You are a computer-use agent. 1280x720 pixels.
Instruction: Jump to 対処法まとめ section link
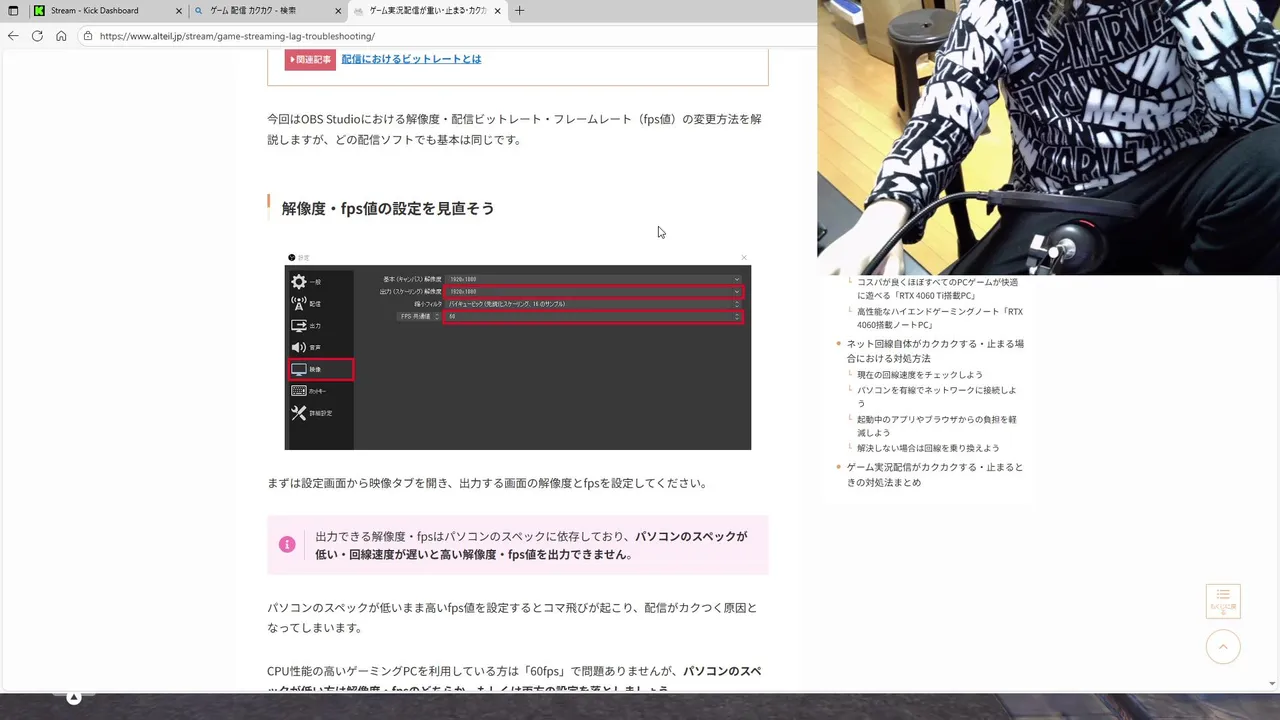point(935,475)
